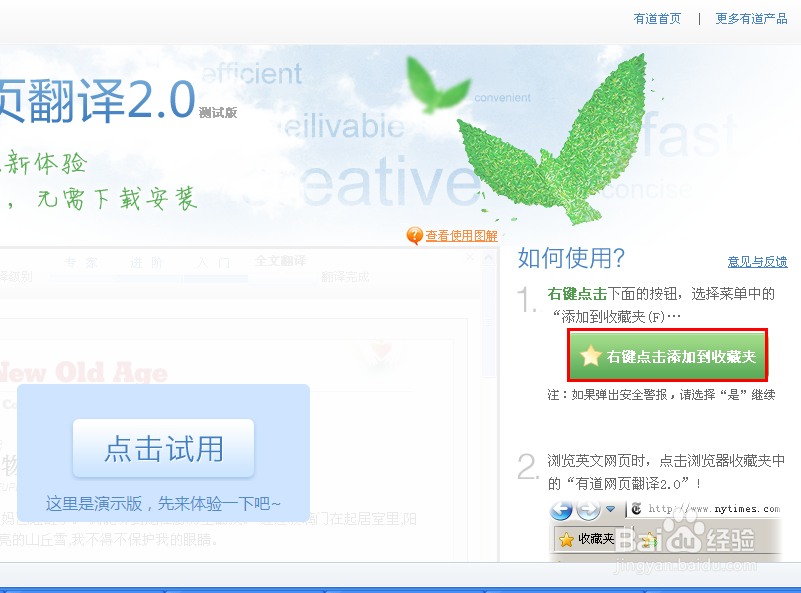This screenshot has height=593, width=801.
Task: Click the 注：如果弹出安全警报 note
Action: click(x=661, y=394)
